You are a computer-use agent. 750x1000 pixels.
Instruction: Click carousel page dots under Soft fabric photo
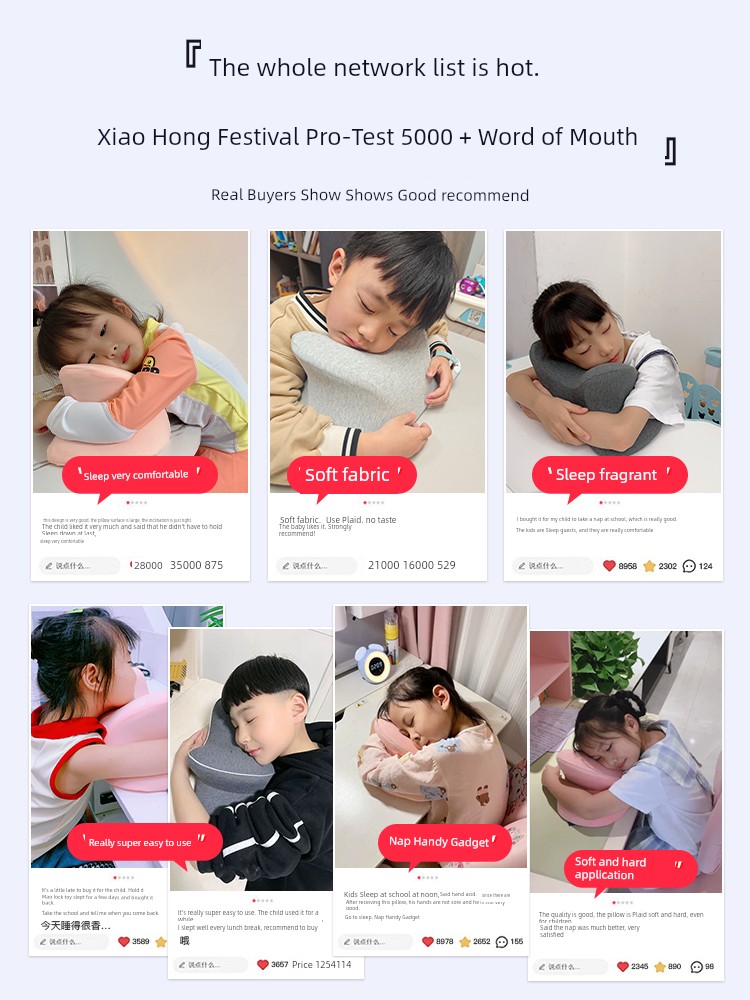(374, 503)
